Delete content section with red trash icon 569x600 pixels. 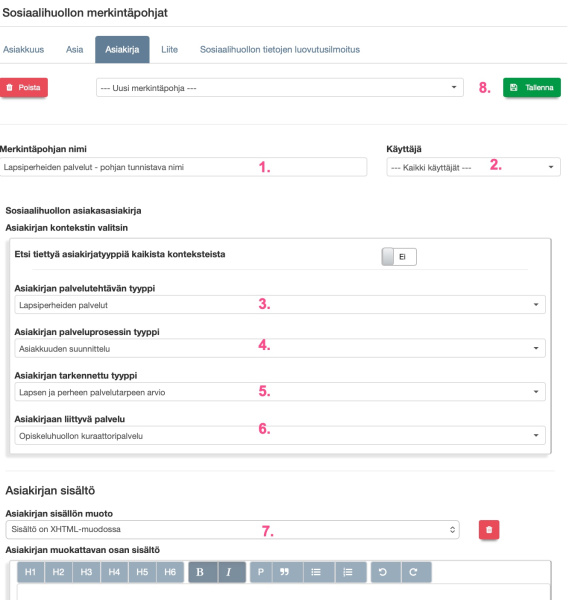489,530
